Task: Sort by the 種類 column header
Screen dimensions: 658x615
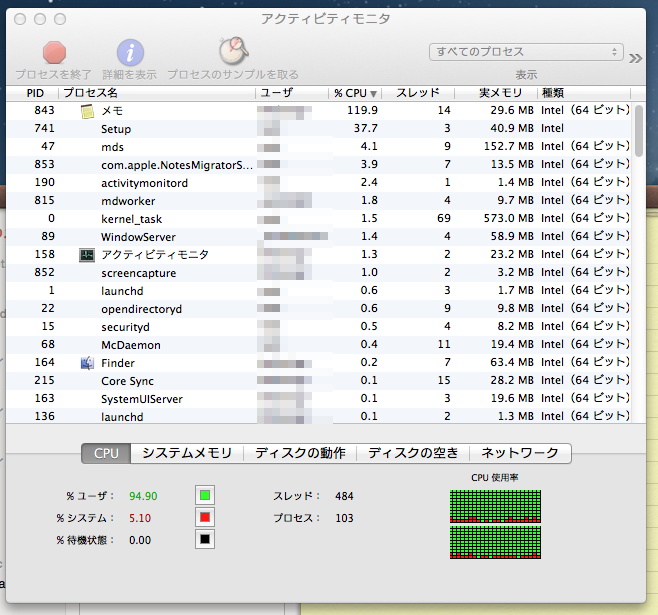Action: click(x=584, y=93)
